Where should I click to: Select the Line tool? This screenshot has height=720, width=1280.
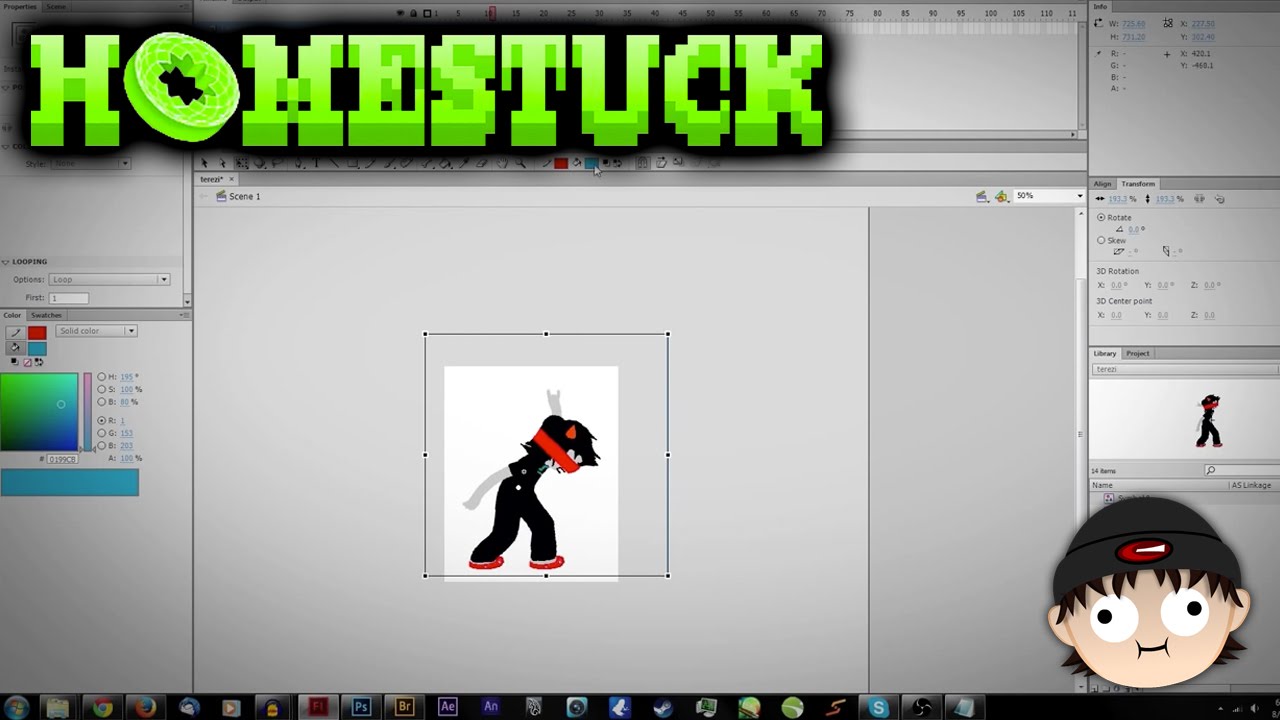click(x=334, y=163)
